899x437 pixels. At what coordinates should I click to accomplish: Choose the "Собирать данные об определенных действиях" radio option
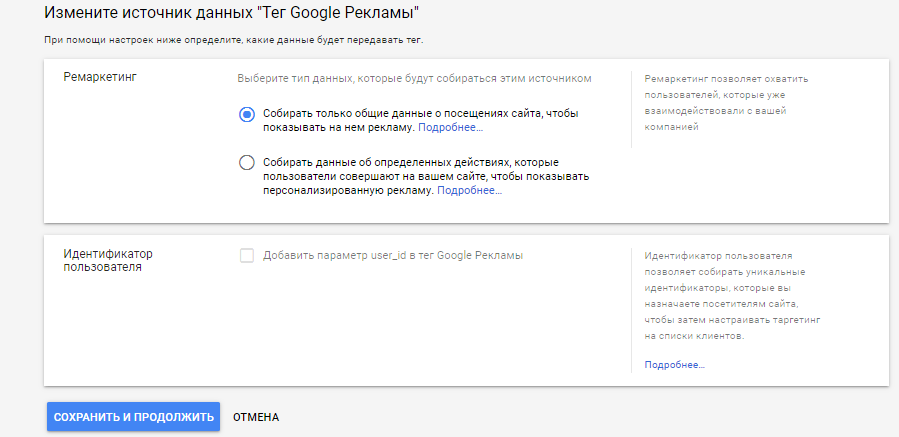[247, 162]
